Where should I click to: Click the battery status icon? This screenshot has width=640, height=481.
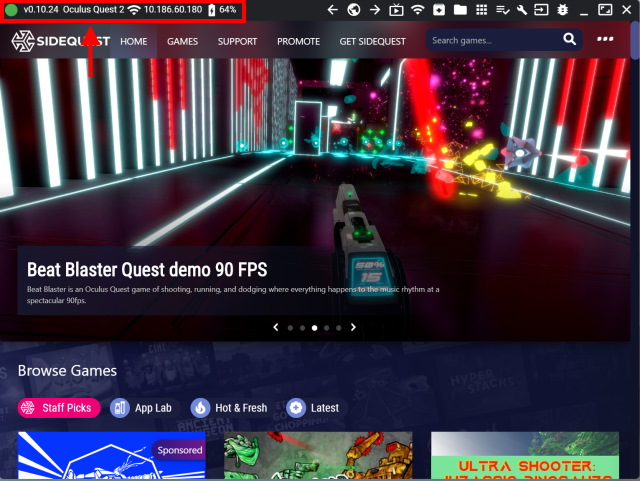click(211, 10)
